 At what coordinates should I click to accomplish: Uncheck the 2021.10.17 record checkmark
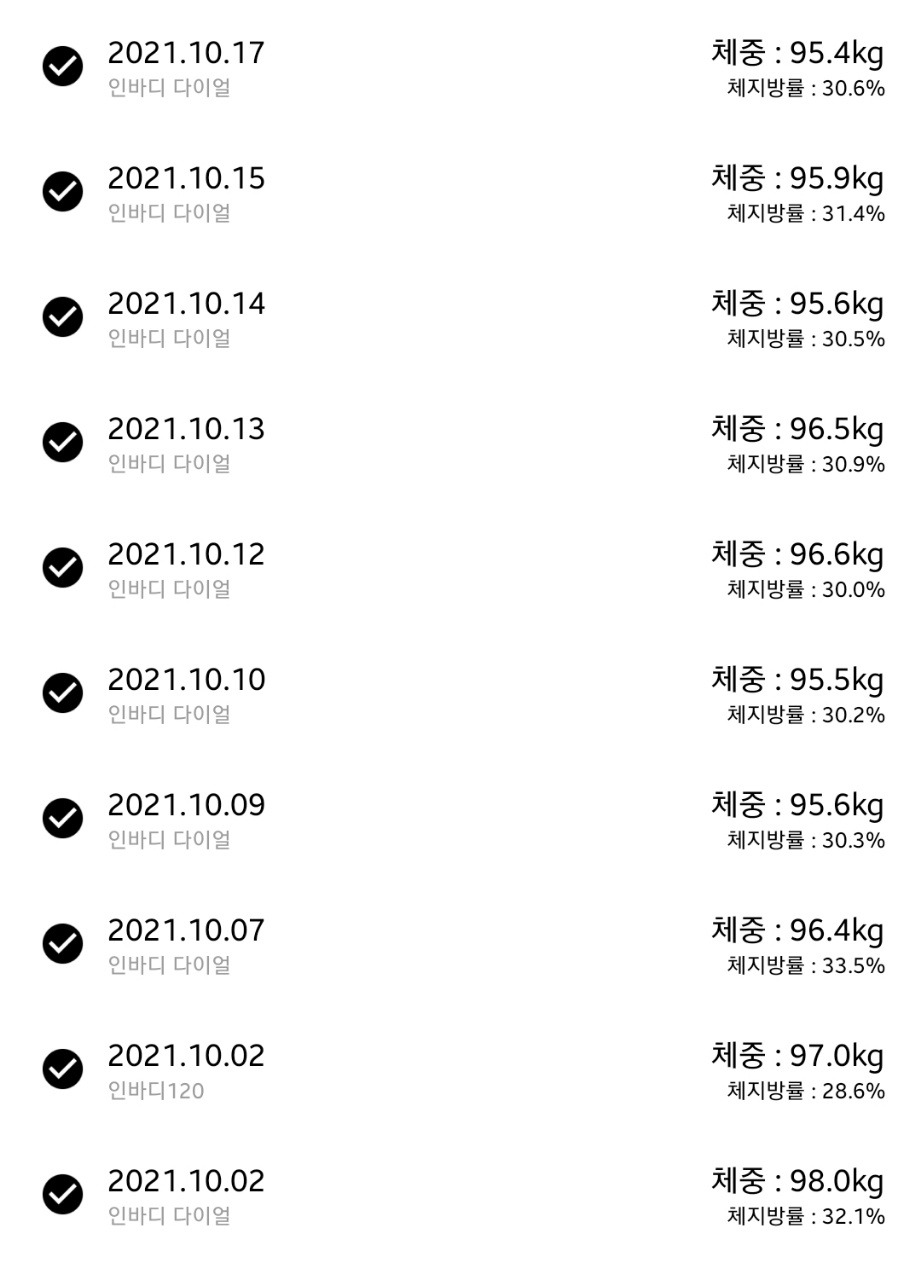(x=62, y=66)
